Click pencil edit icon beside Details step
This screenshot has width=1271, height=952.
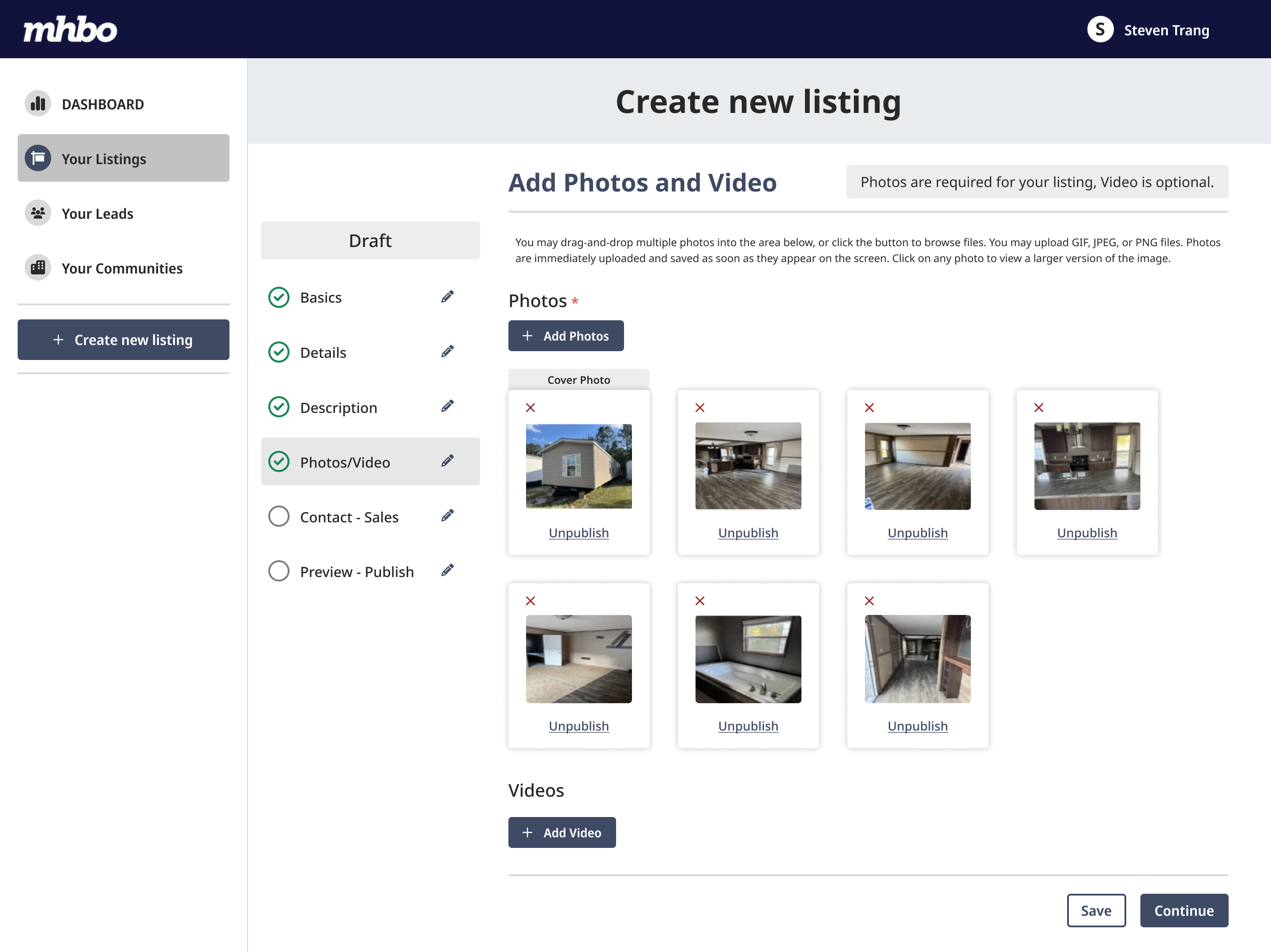[x=447, y=352]
